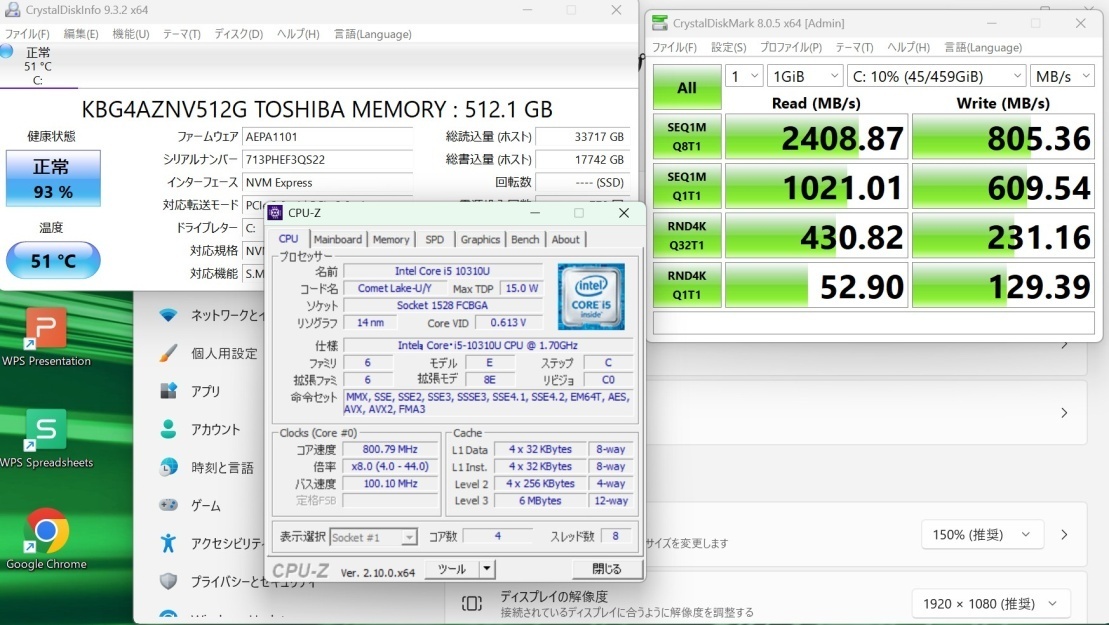Switch to the SPD tab in CPU-Z
1109x625 pixels.
[x=435, y=240]
